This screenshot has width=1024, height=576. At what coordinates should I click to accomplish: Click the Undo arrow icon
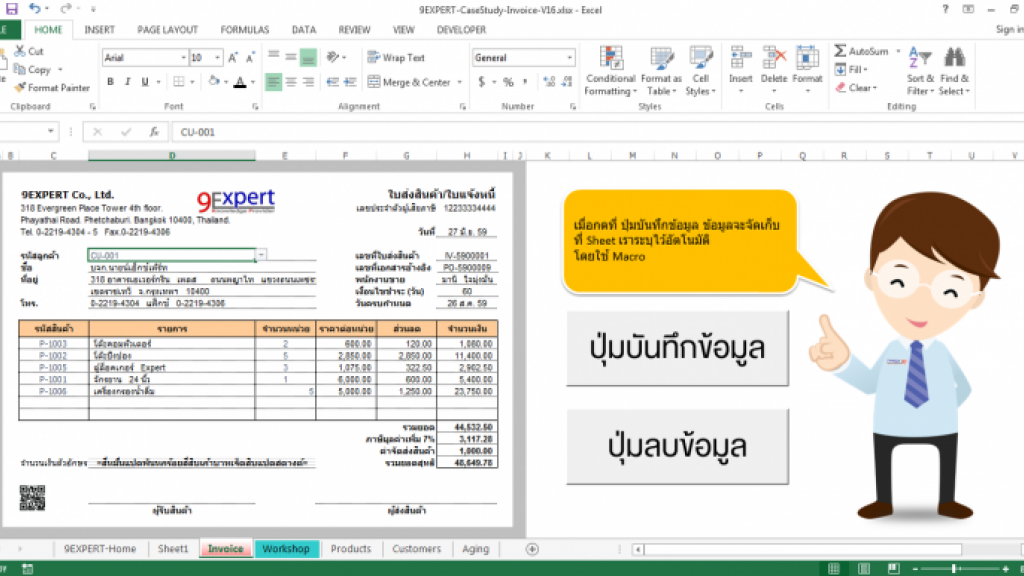pyautogui.click(x=35, y=8)
